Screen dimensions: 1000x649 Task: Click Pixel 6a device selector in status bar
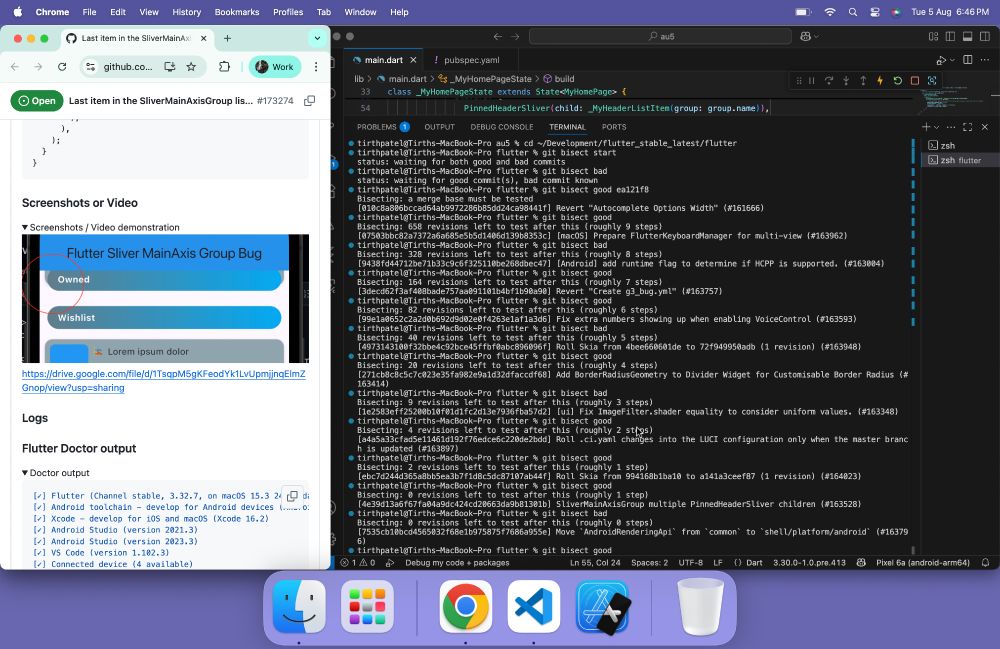[x=923, y=563]
